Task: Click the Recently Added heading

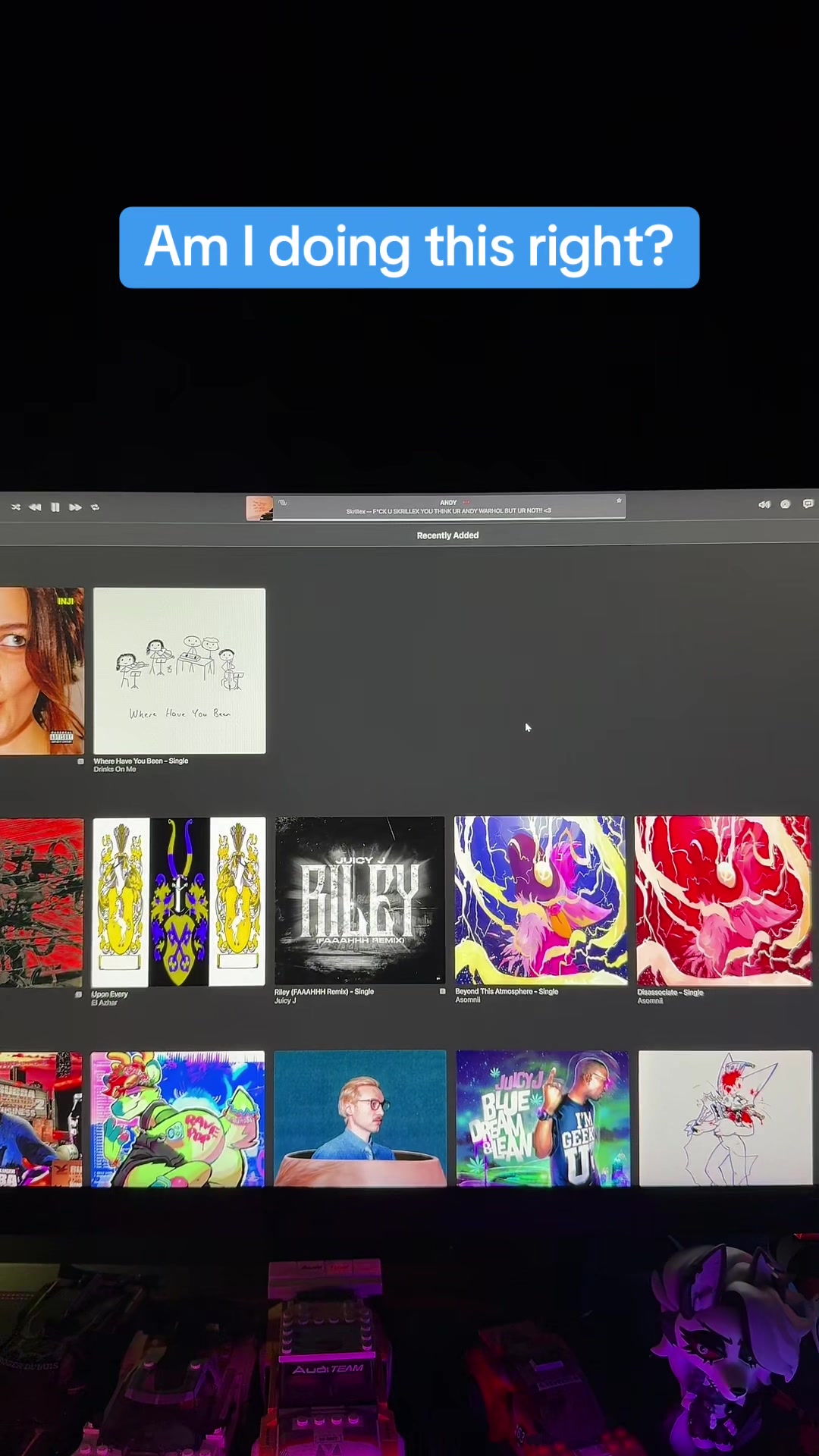Action: point(447,535)
